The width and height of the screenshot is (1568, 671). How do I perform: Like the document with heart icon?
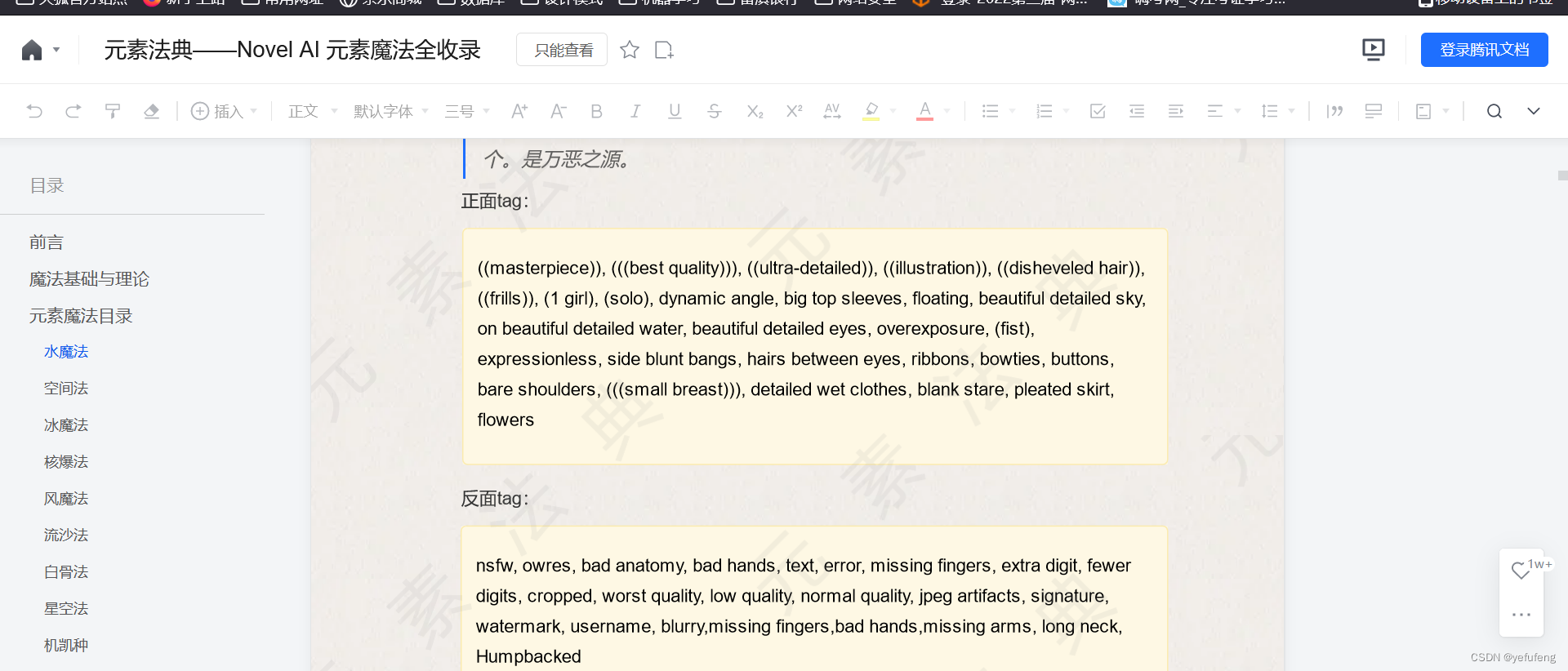point(1521,571)
